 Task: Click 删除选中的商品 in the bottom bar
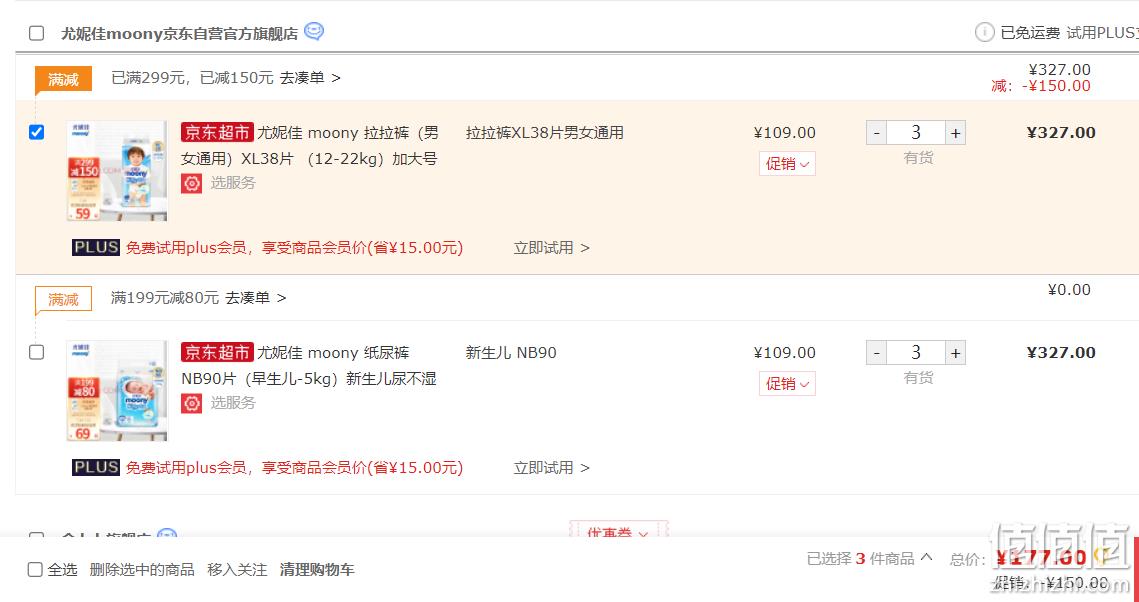click(x=142, y=569)
